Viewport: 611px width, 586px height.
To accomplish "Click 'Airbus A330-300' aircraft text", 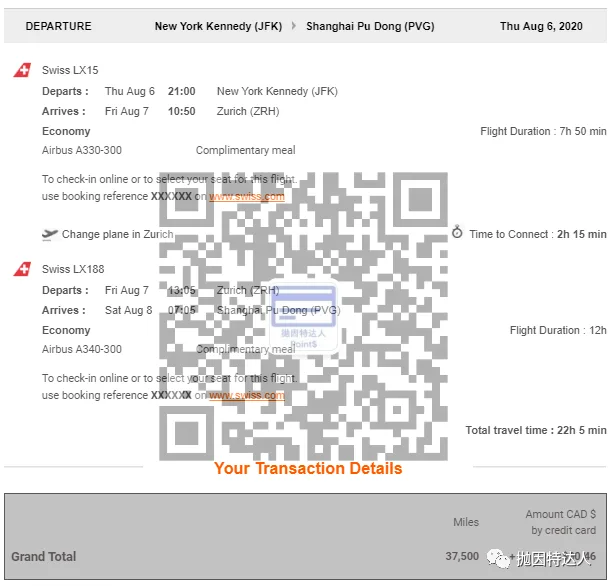I will click(x=82, y=150).
